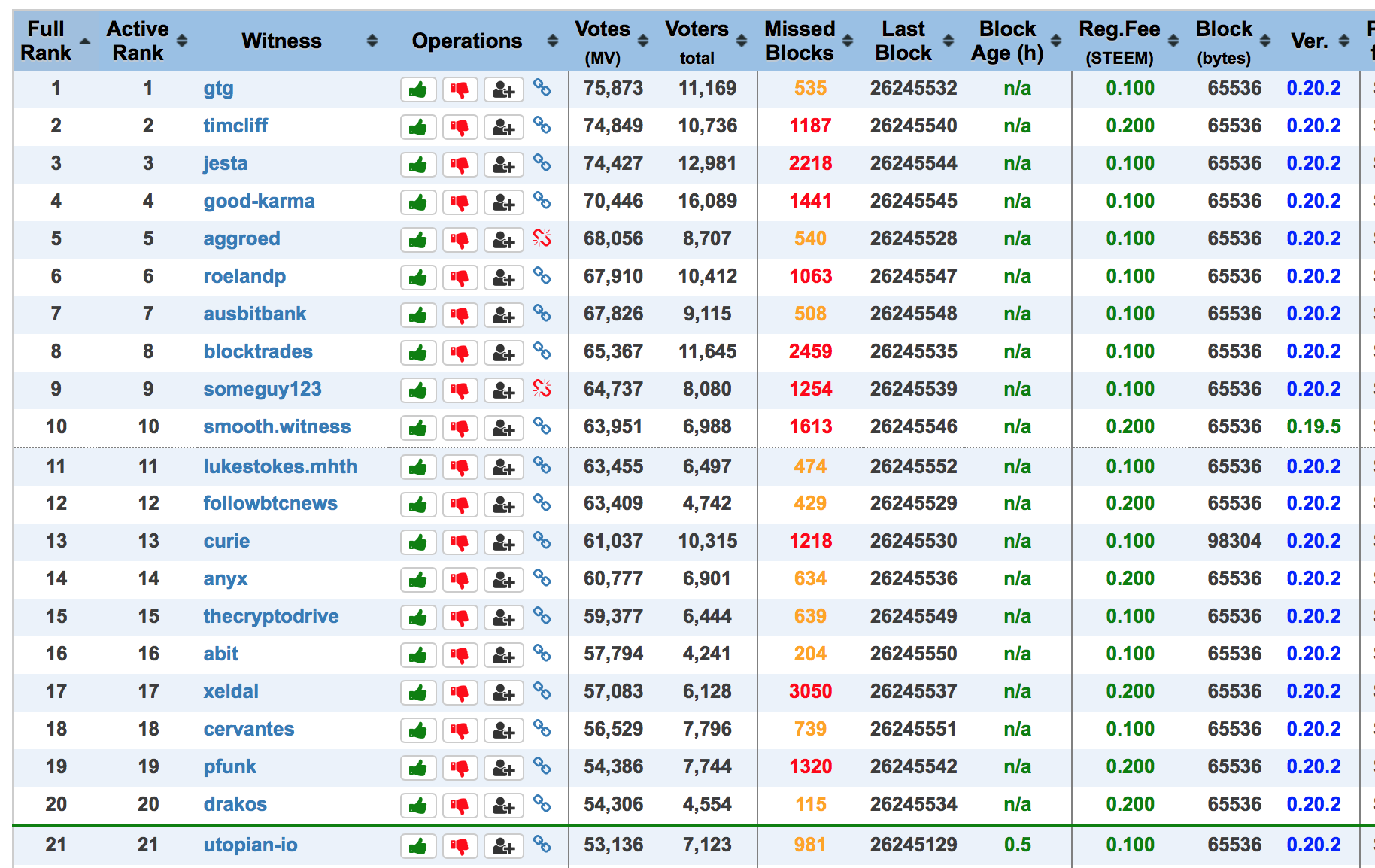Thumbs down witness abit
The width and height of the screenshot is (1375, 868).
pyautogui.click(x=460, y=656)
